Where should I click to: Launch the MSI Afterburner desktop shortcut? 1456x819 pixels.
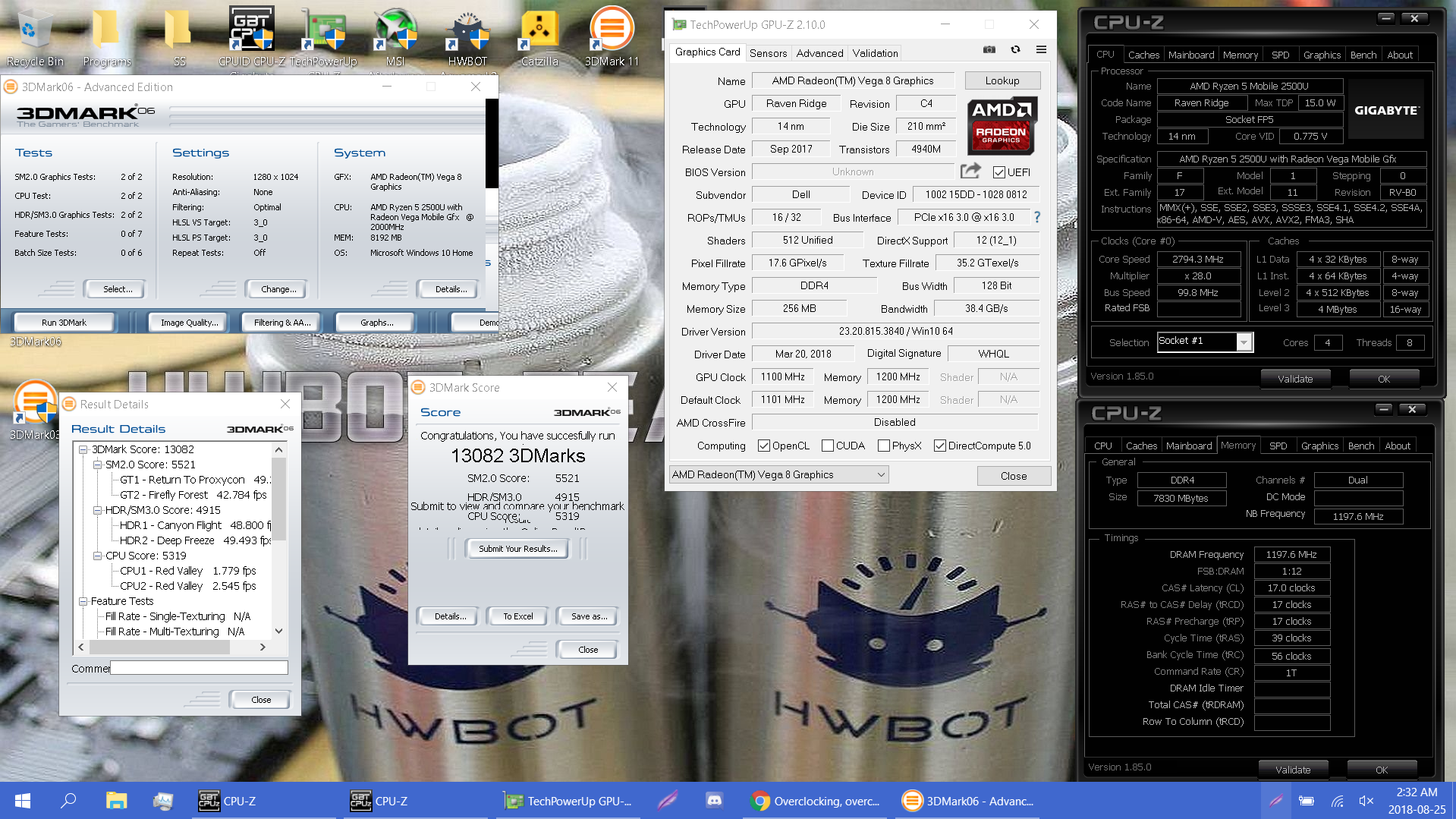tap(395, 38)
